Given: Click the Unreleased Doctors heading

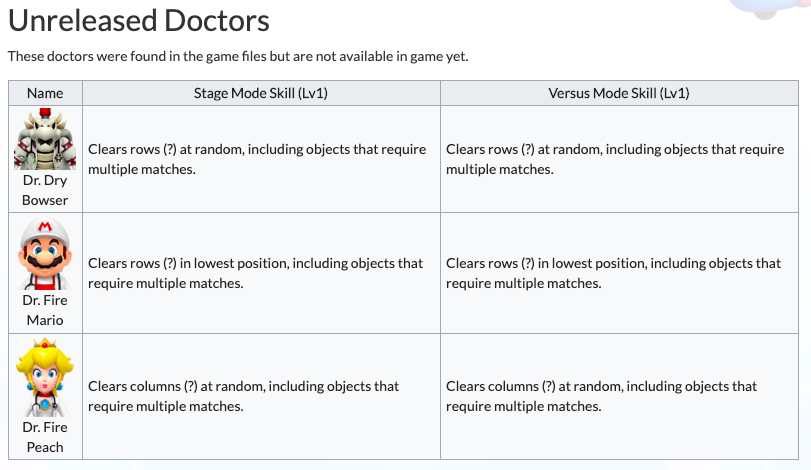Looking at the screenshot, I should pos(139,21).
